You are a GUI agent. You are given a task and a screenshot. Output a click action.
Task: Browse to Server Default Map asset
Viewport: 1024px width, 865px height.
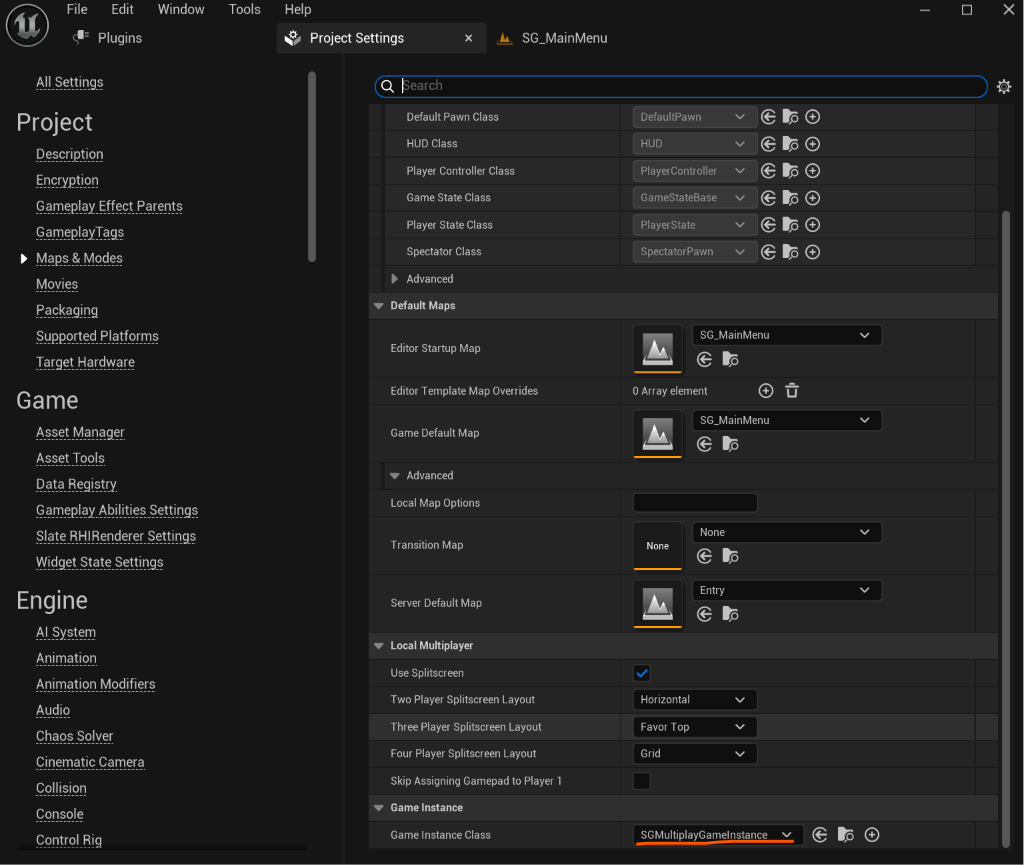tap(730, 614)
